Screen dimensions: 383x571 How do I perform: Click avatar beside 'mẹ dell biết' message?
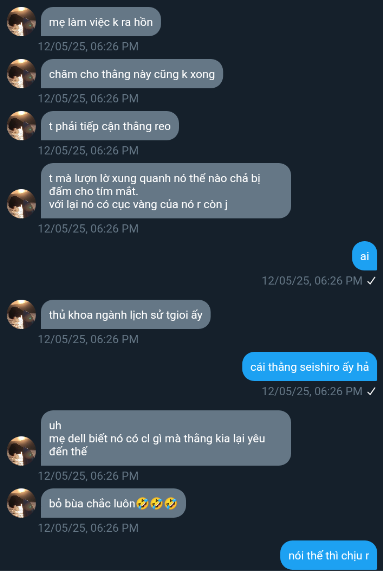(x=21, y=451)
